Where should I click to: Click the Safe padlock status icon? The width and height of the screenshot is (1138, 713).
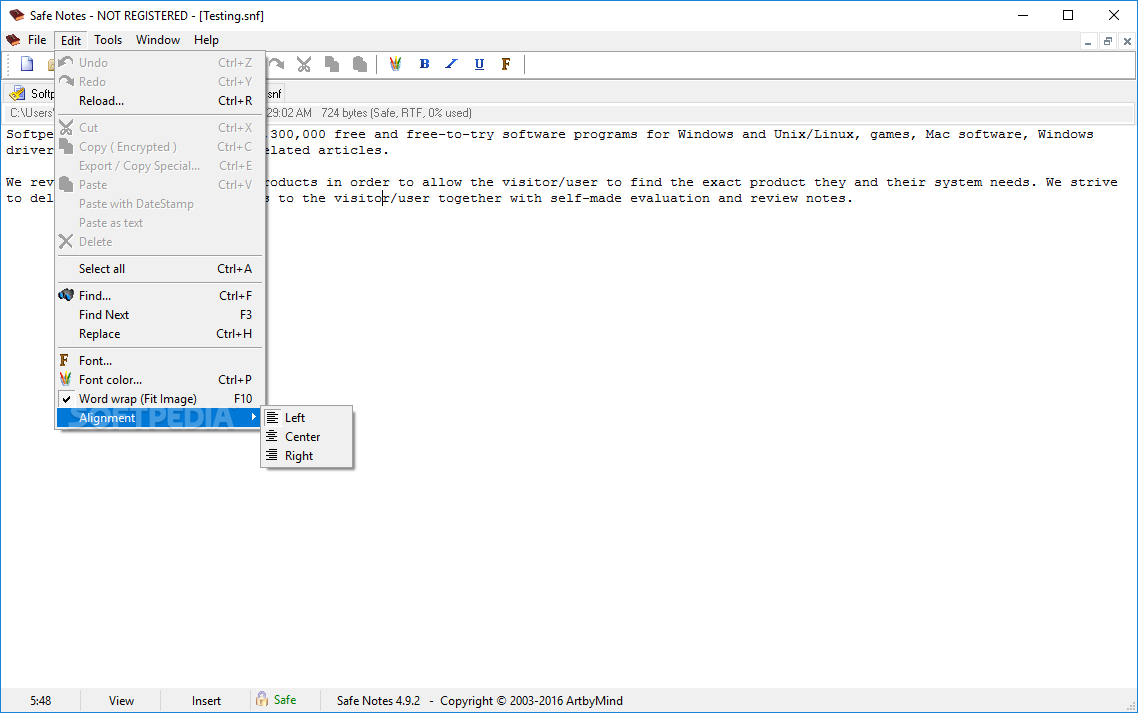(262, 699)
